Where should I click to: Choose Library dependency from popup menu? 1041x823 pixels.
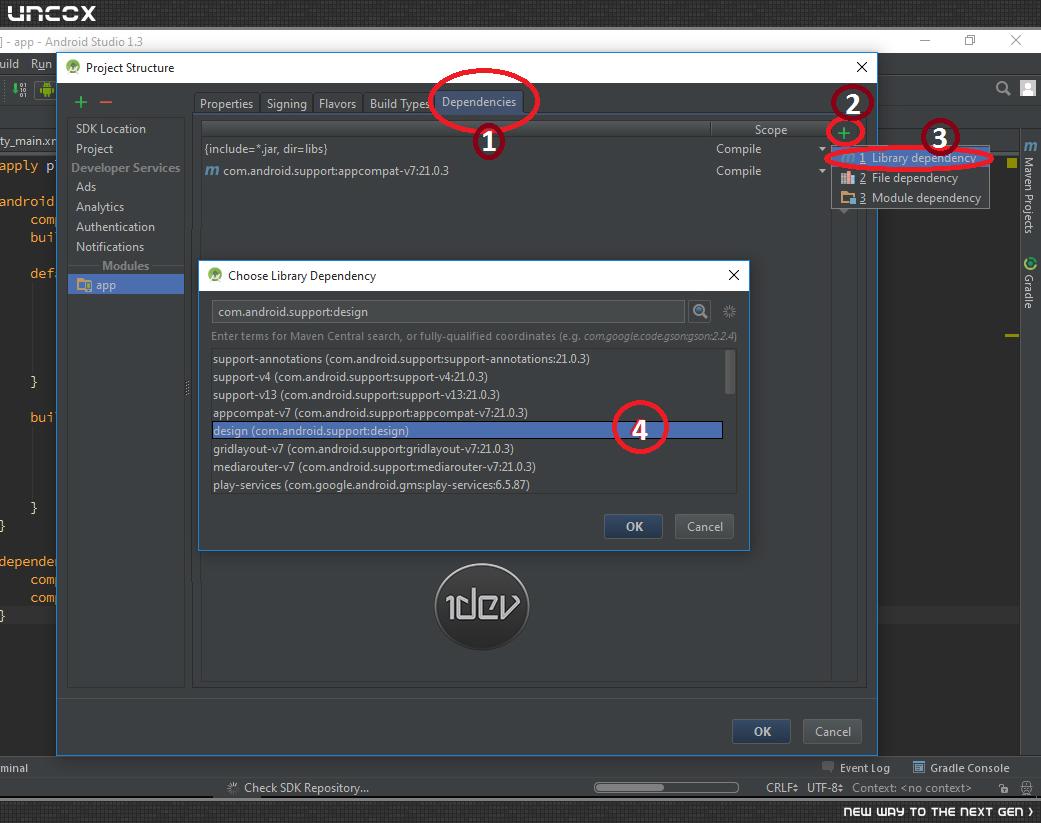coord(910,158)
